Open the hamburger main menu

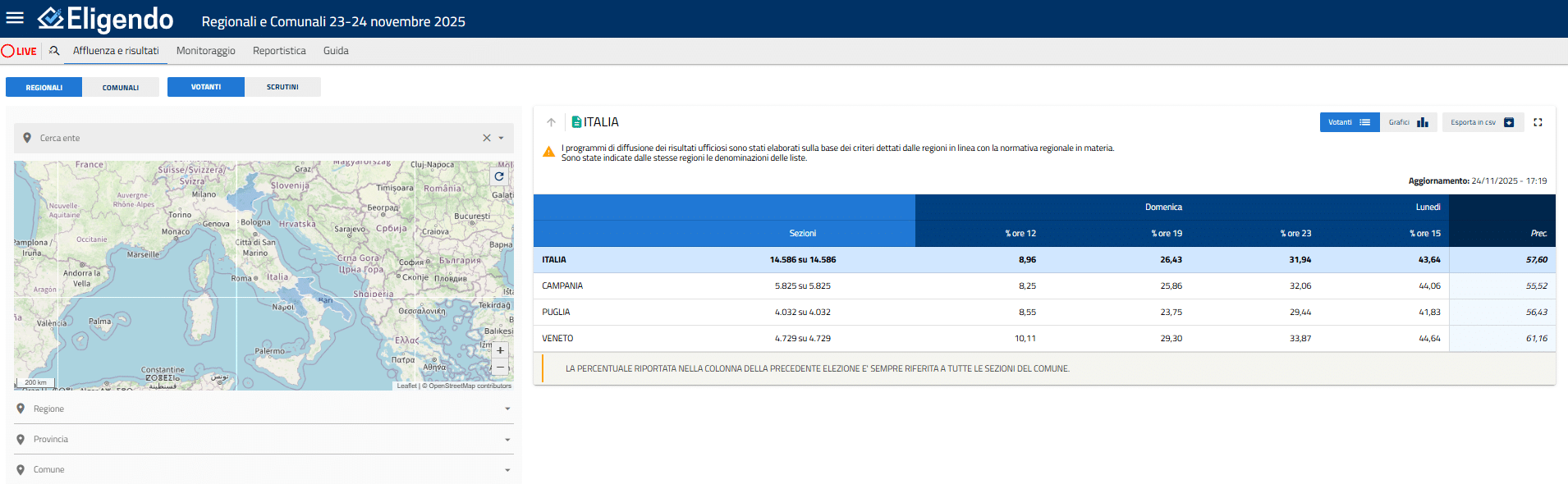pyautogui.click(x=15, y=18)
